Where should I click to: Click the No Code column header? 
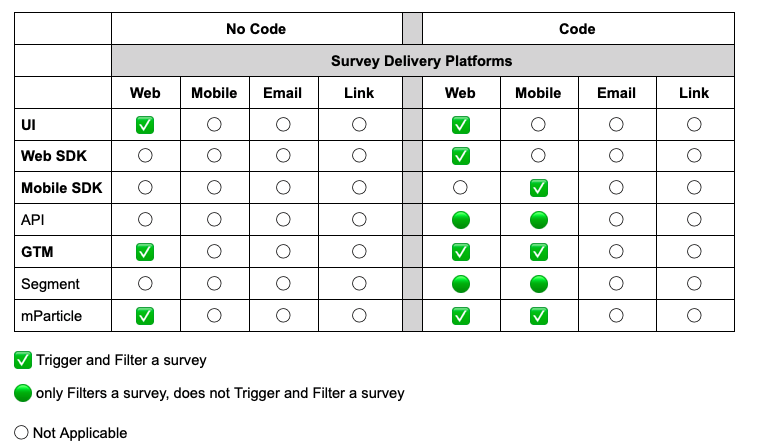(256, 29)
